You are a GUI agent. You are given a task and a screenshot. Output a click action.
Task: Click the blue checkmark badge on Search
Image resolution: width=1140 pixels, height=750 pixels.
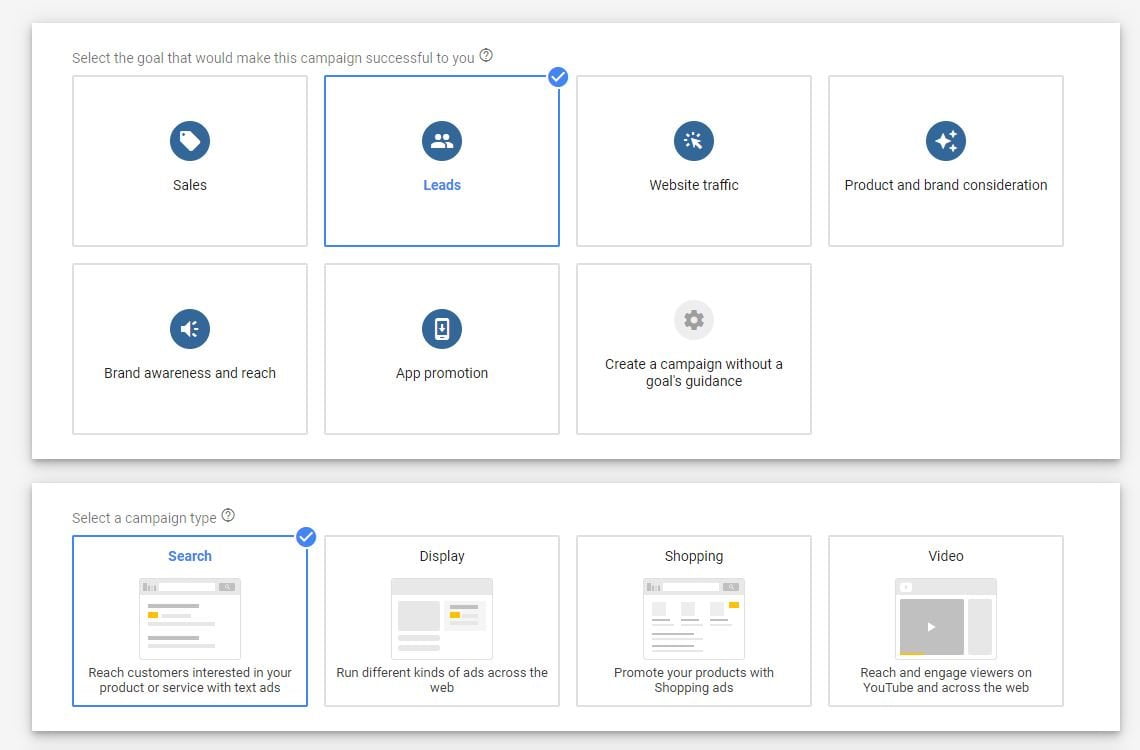click(x=306, y=537)
